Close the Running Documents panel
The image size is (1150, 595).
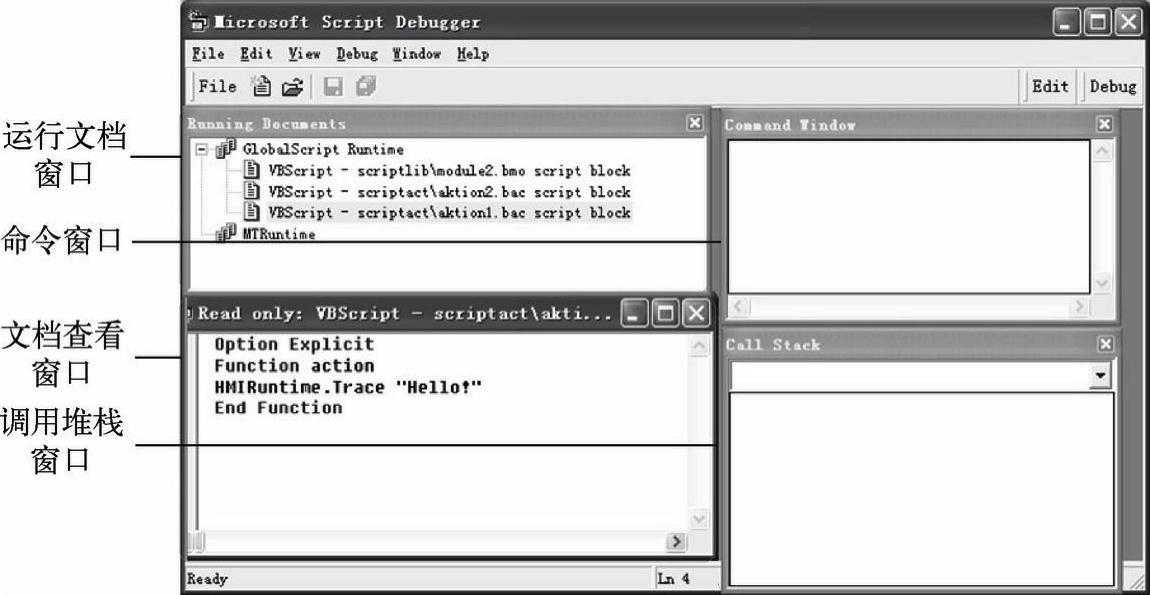click(694, 123)
